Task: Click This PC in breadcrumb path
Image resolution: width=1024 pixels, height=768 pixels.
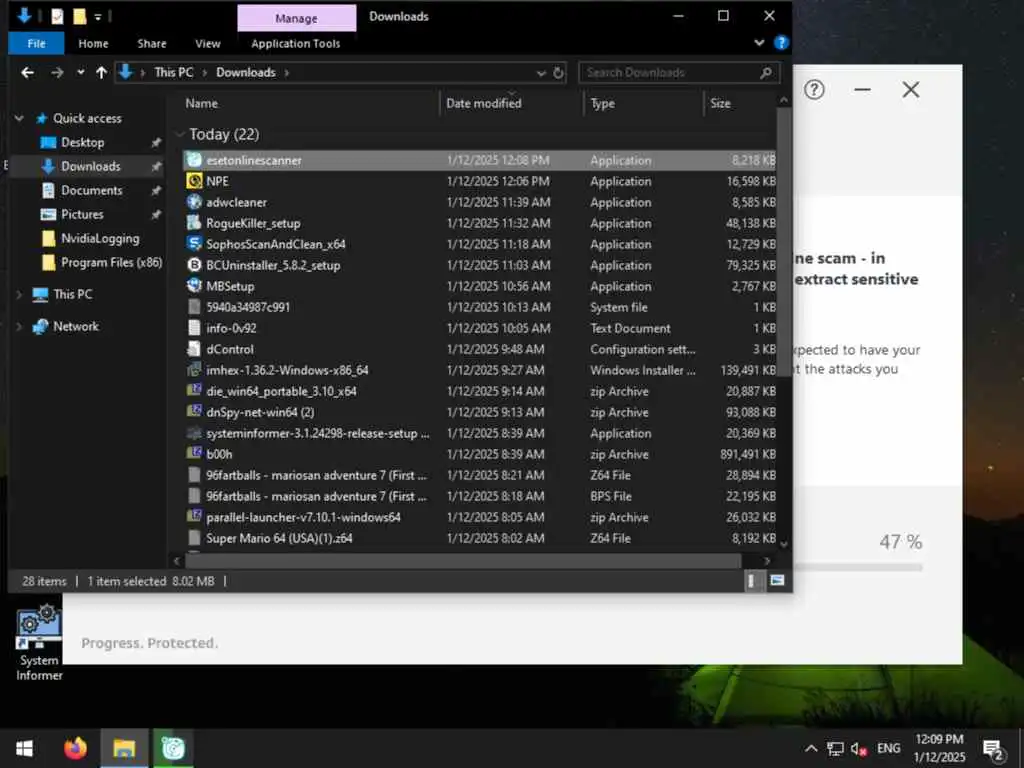Action: pyautogui.click(x=174, y=72)
